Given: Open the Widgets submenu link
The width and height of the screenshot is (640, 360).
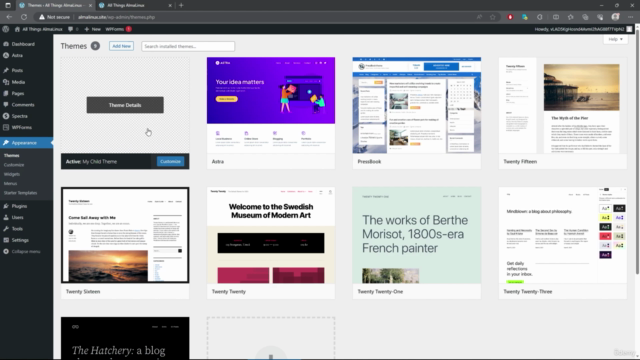Looking at the screenshot, I should click(x=12, y=174).
